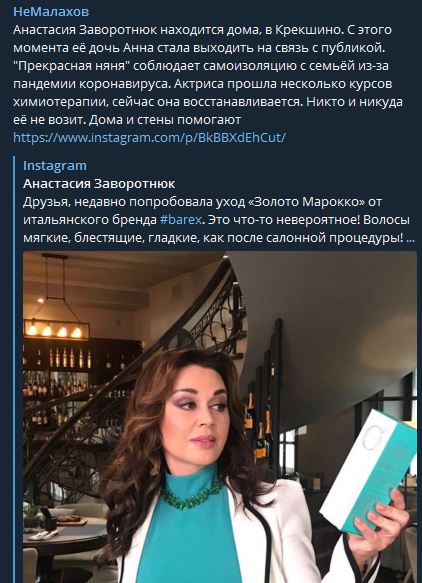Viewport: 422px width, 583px height.
Task: Expand truncated preview text via the ellipsis
Action: 411,238
